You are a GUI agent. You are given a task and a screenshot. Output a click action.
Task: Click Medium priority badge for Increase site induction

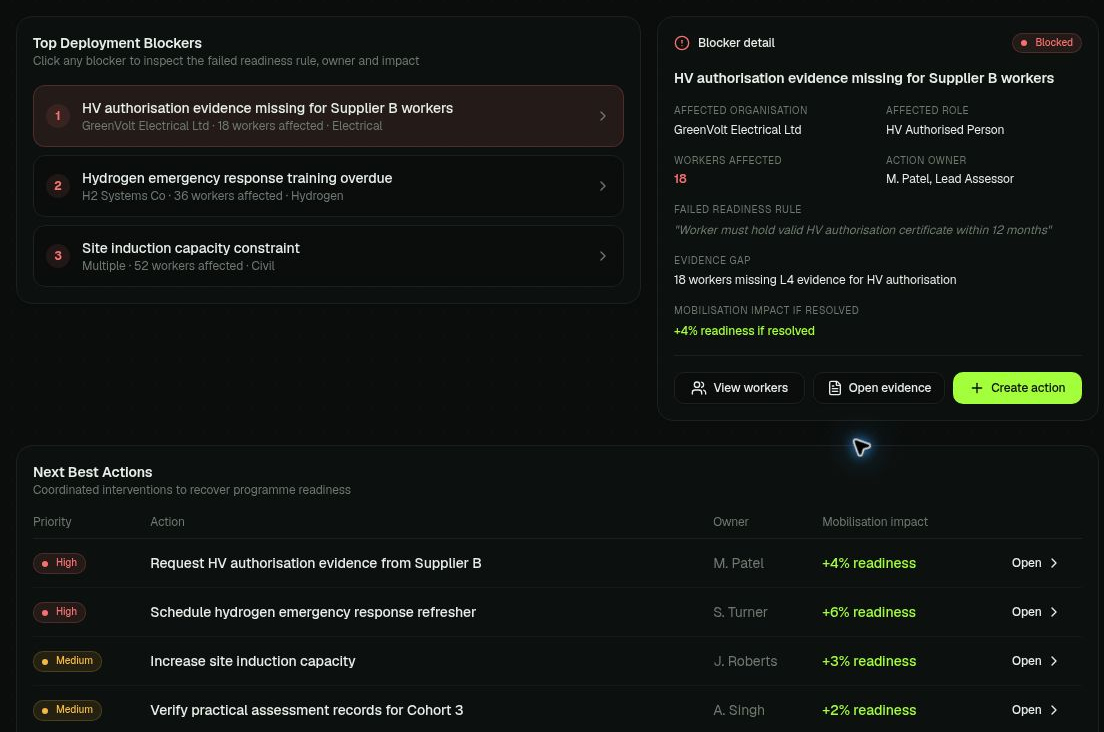tap(68, 661)
